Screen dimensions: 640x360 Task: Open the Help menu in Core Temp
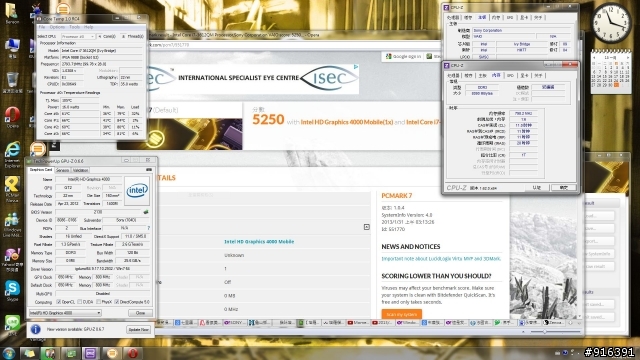click(x=89, y=27)
